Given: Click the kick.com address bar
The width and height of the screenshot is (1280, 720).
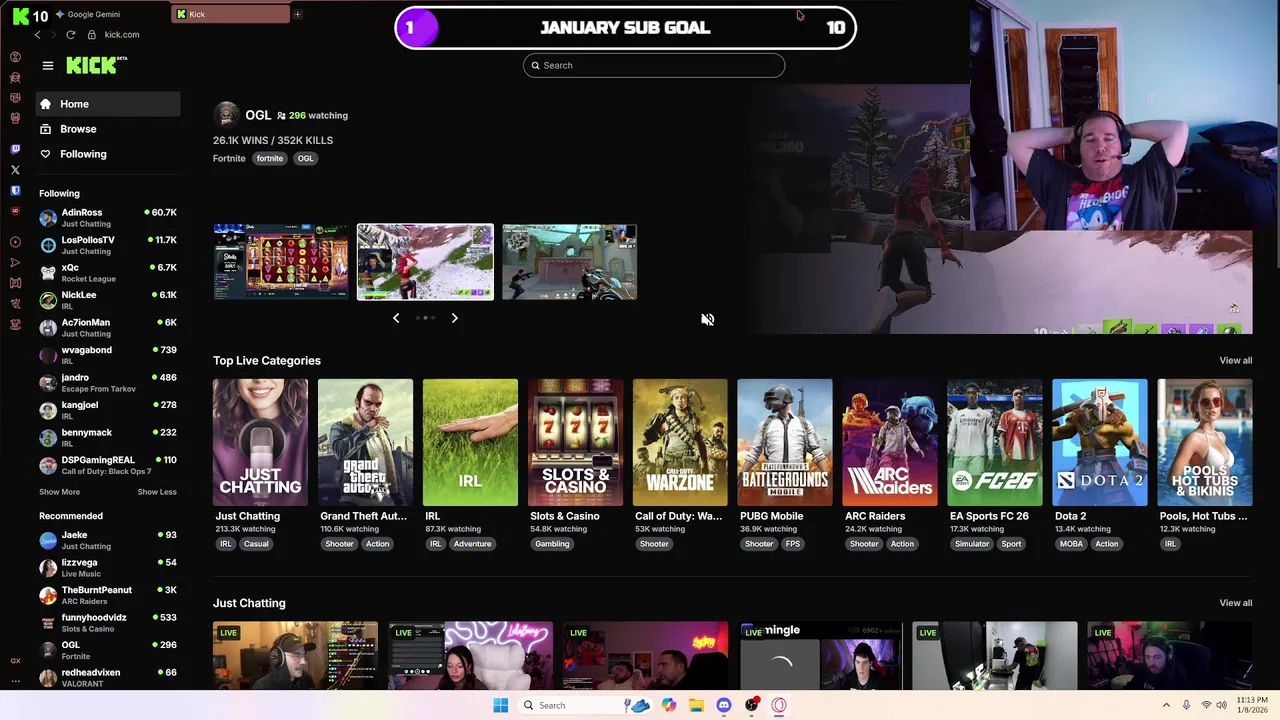Looking at the screenshot, I should pyautogui.click(x=122, y=34).
